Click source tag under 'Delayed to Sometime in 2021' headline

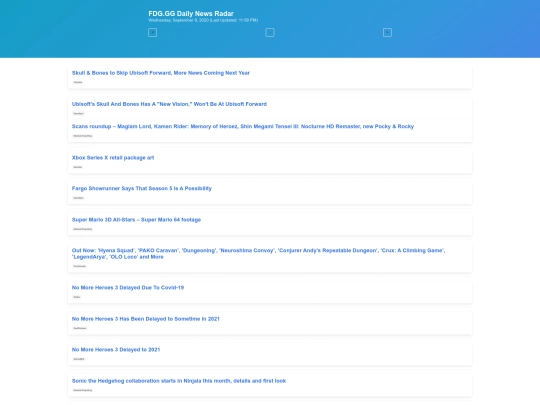click(80, 328)
